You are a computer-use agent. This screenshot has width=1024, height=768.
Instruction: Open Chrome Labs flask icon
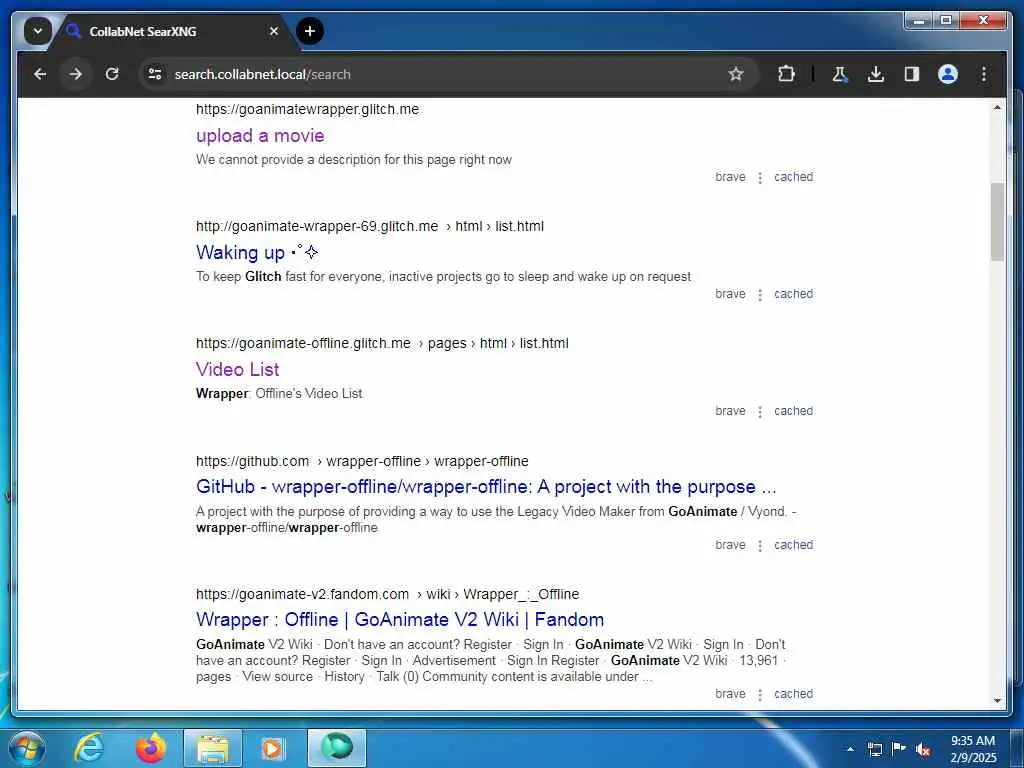840,74
